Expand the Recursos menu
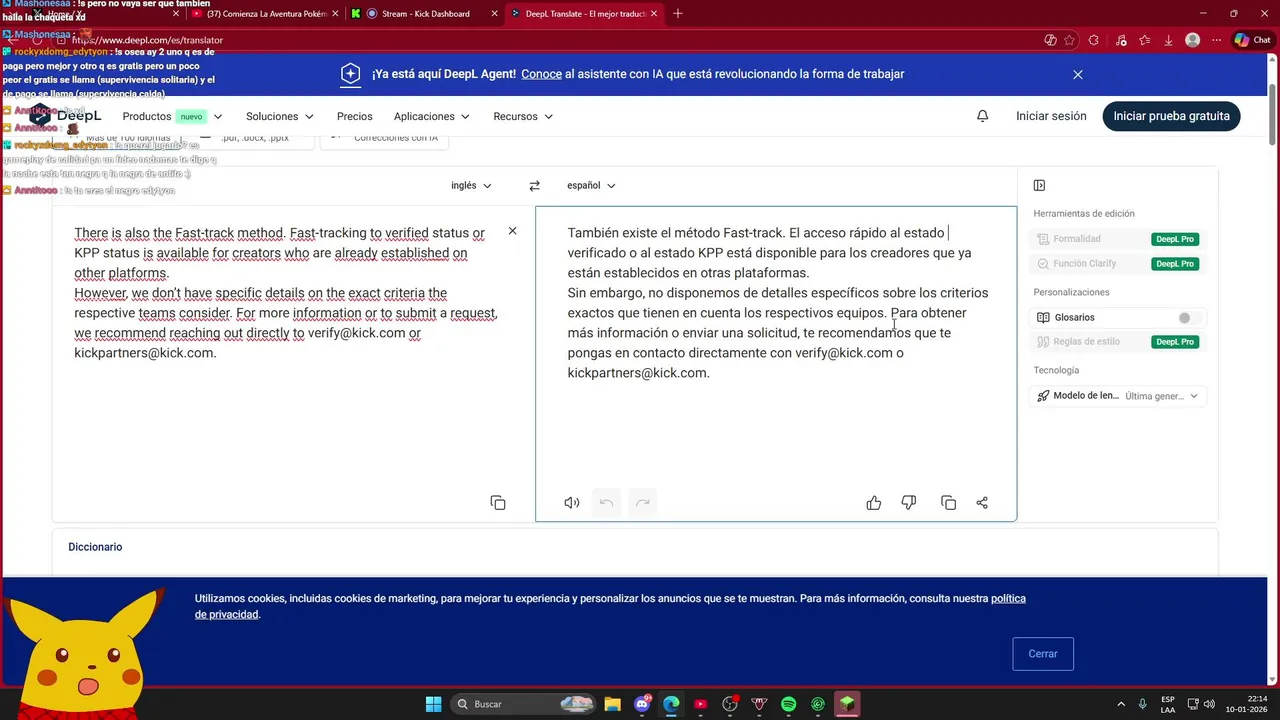 click(x=523, y=116)
